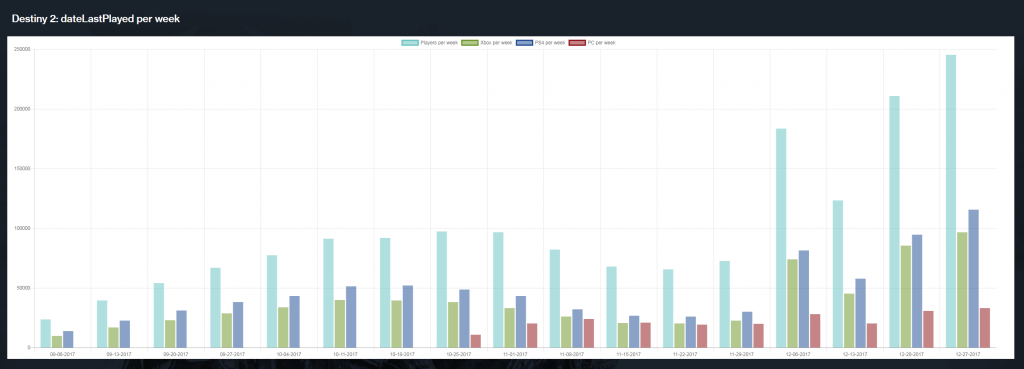Click the Players per week bar for 10-25-2017
Viewport: 1024px width, 369px height.
coord(441,289)
